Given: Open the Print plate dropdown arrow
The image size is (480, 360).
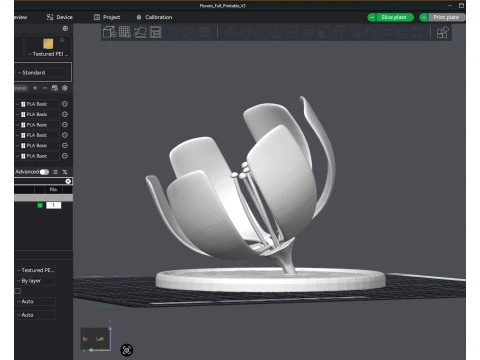Looking at the screenshot, I should coord(424,17).
